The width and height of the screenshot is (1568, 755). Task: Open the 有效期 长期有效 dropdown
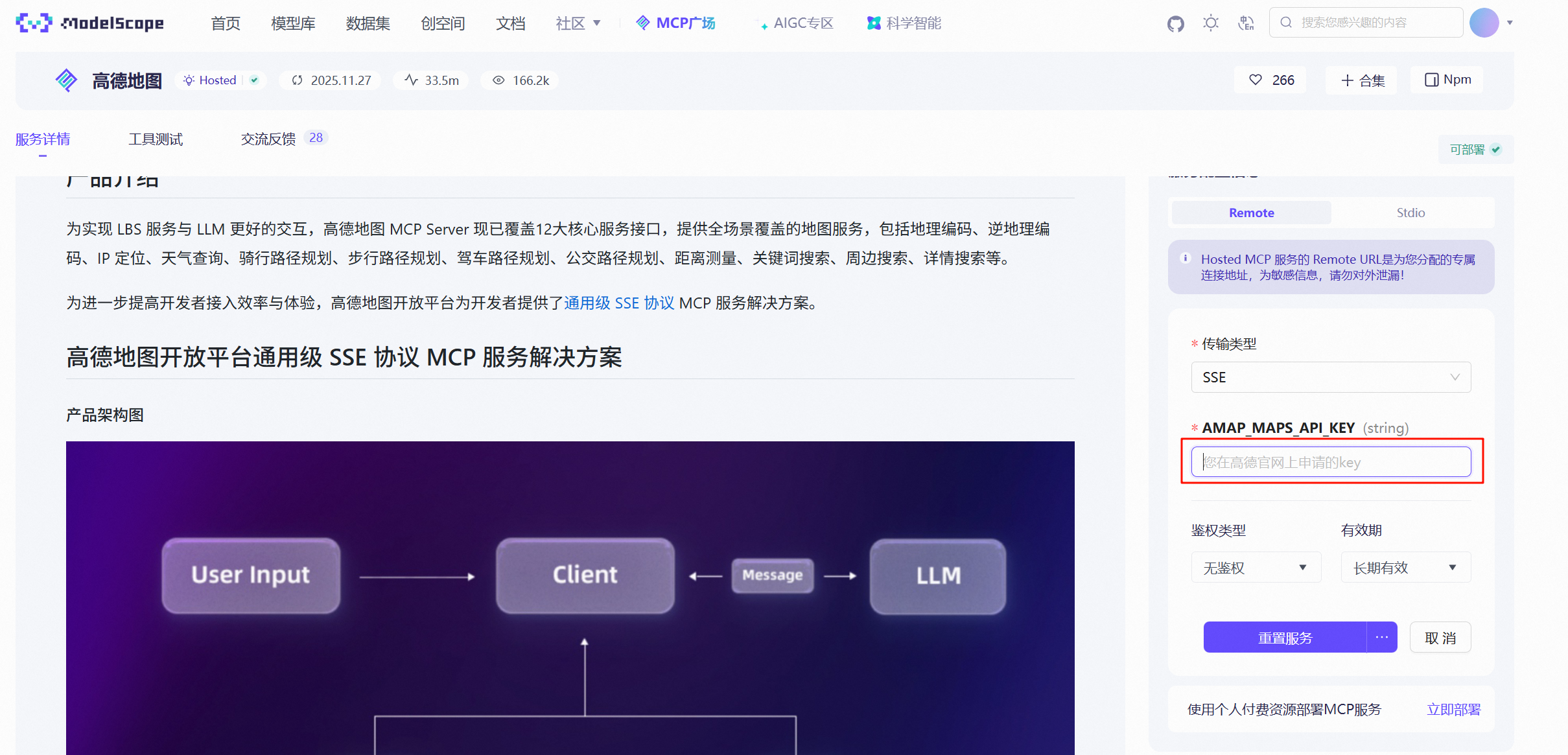coord(1405,568)
